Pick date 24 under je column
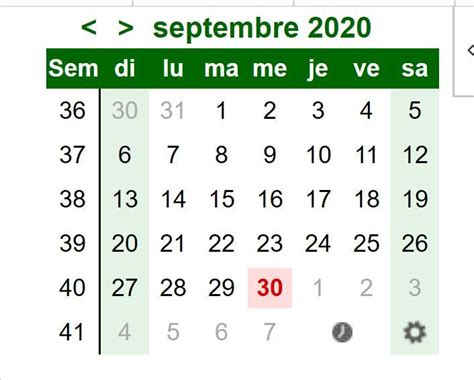 click(318, 243)
